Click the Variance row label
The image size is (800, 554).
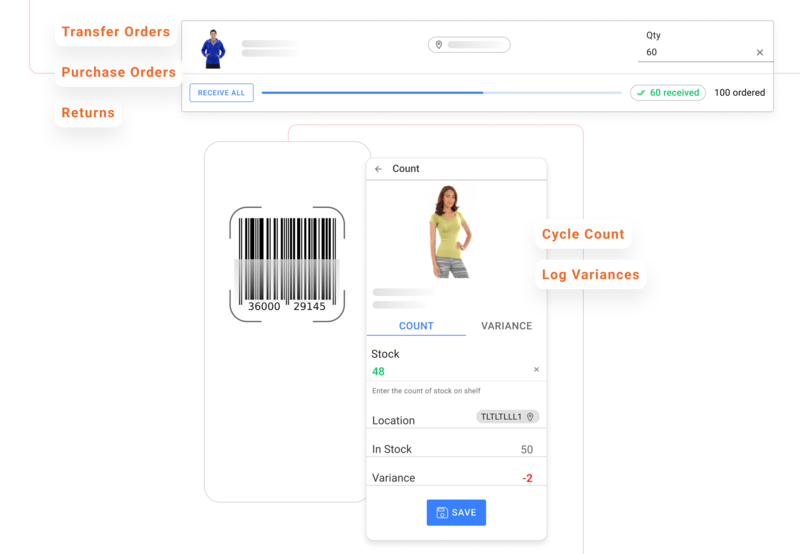pyautogui.click(x=393, y=478)
